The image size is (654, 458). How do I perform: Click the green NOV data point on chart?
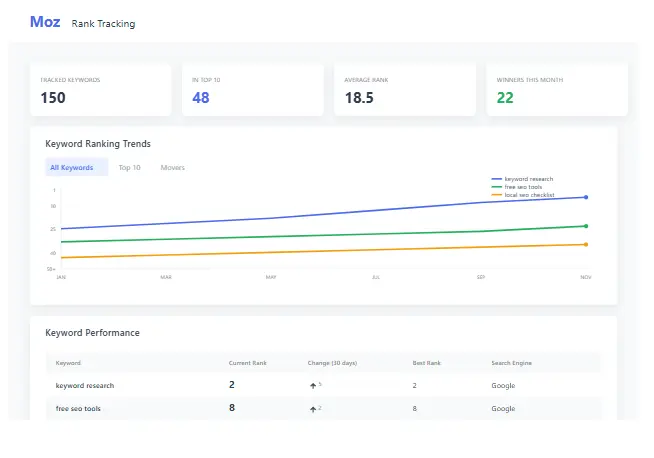coord(586,226)
